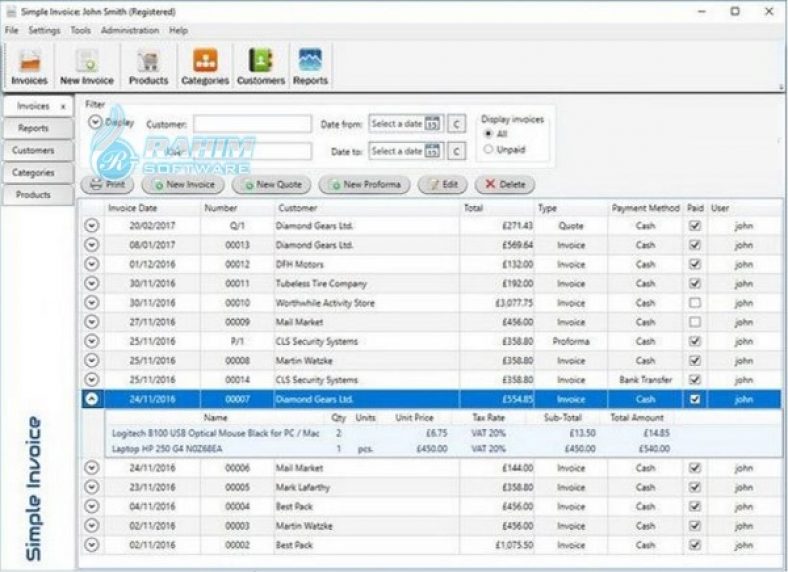Click the Customer filter input field
The width and height of the screenshot is (788, 572).
click(x=252, y=124)
